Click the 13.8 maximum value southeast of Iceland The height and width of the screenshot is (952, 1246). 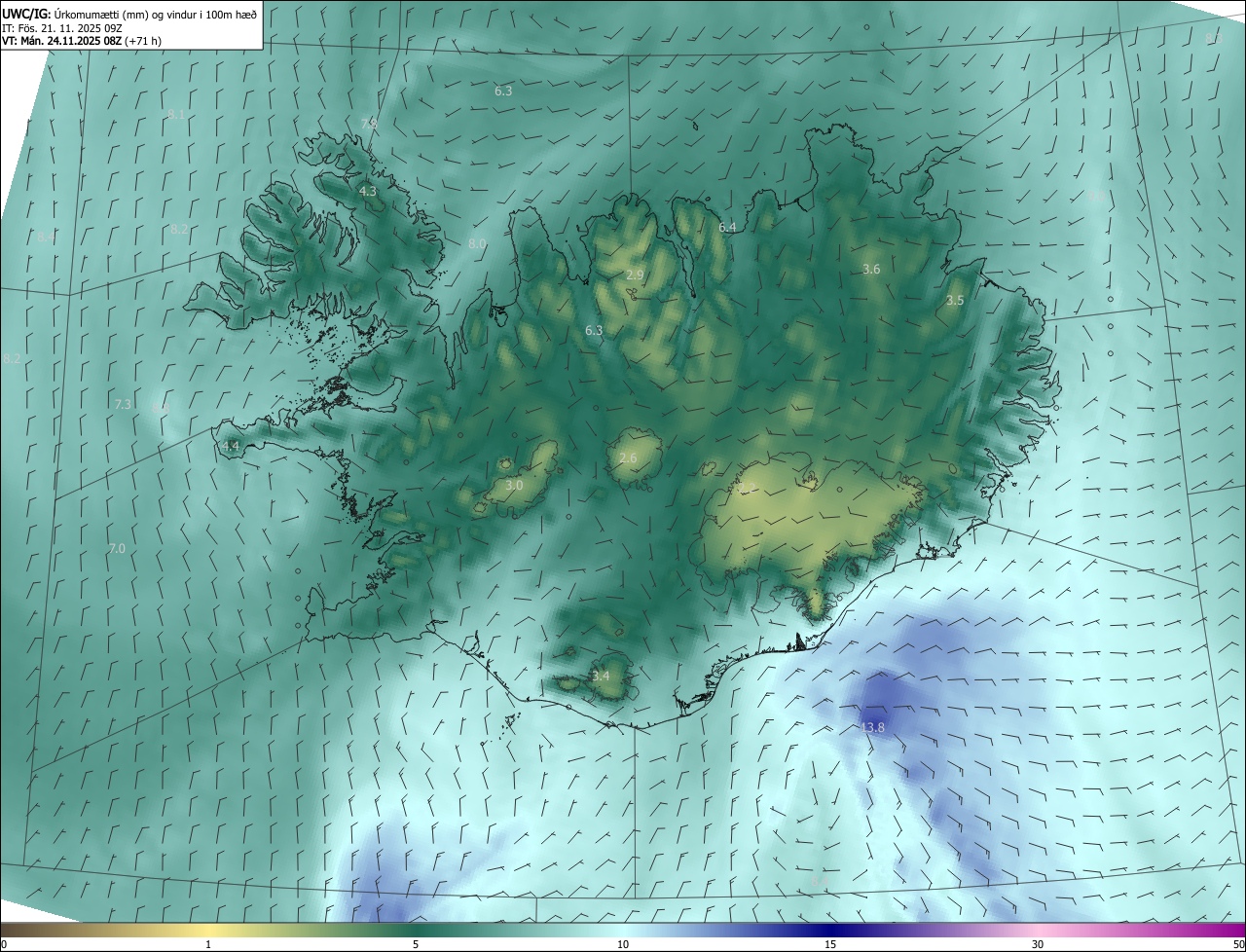(873, 727)
